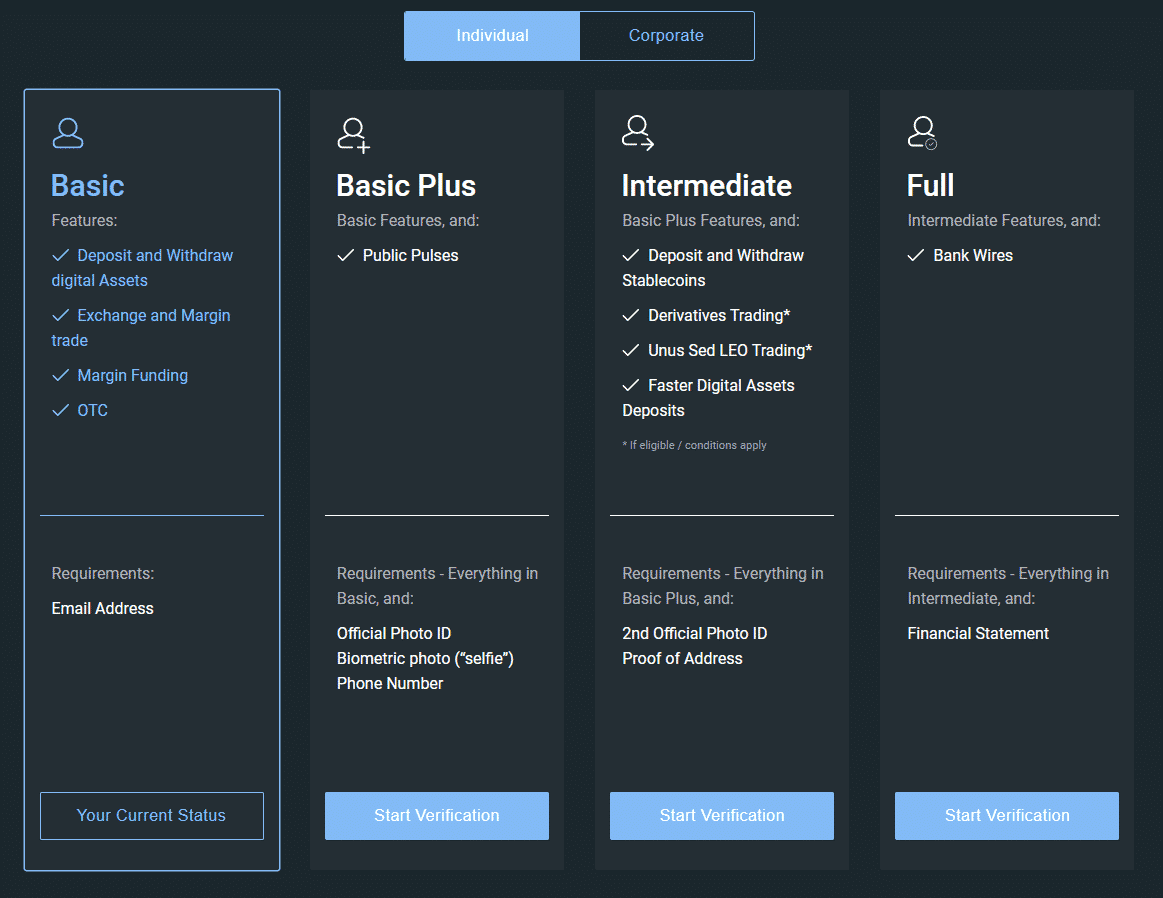Select the Basic Plus heading

coord(406,186)
